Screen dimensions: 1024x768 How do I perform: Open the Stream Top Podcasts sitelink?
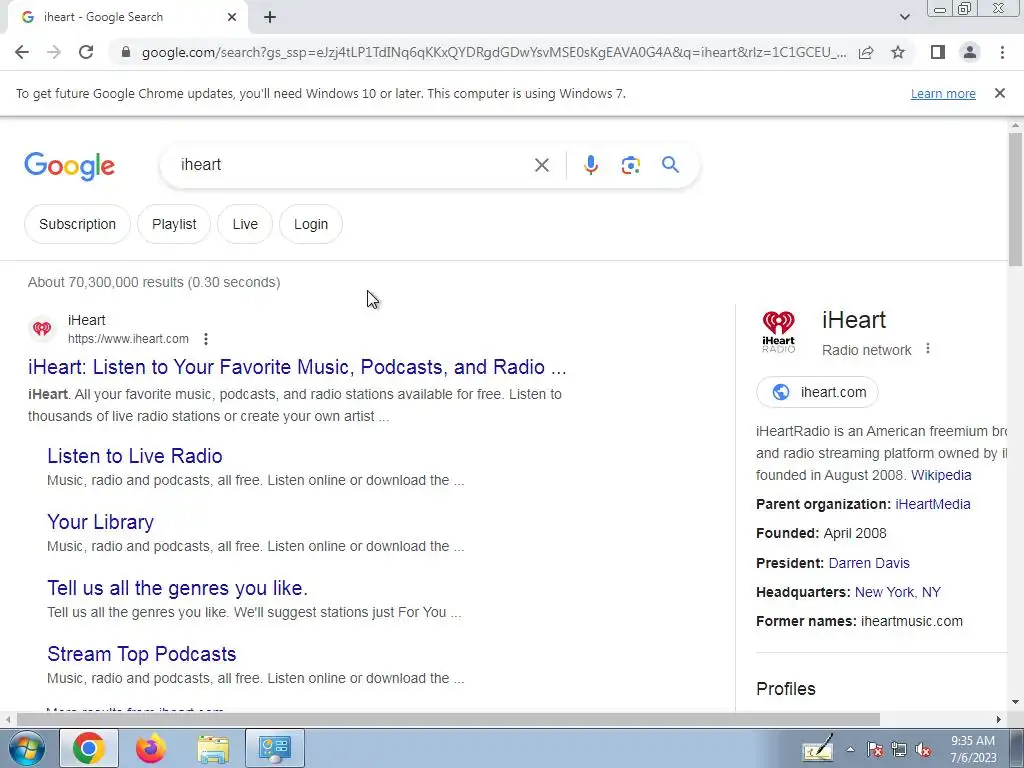tap(142, 654)
